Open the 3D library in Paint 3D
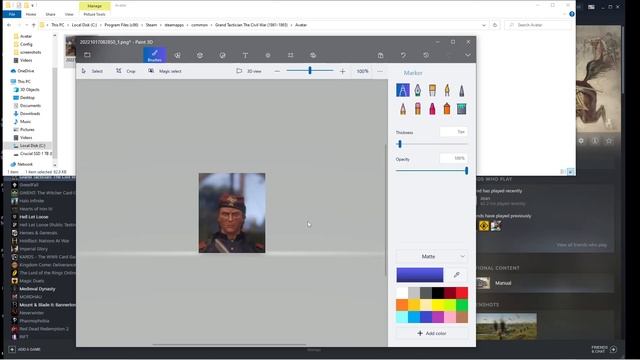Image resolution: width=640 pixels, height=360 pixels. [x=313, y=55]
